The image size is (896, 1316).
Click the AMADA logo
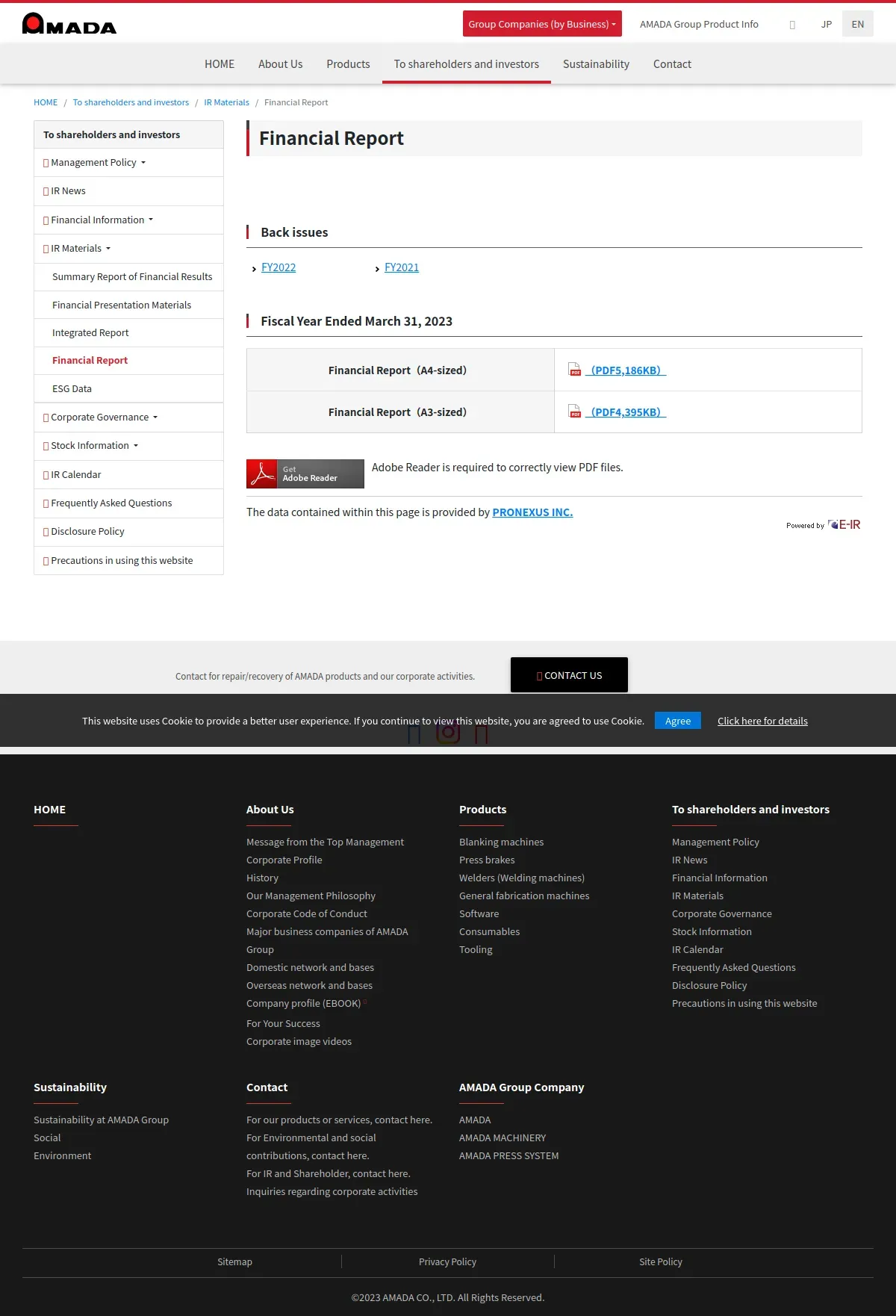click(69, 24)
